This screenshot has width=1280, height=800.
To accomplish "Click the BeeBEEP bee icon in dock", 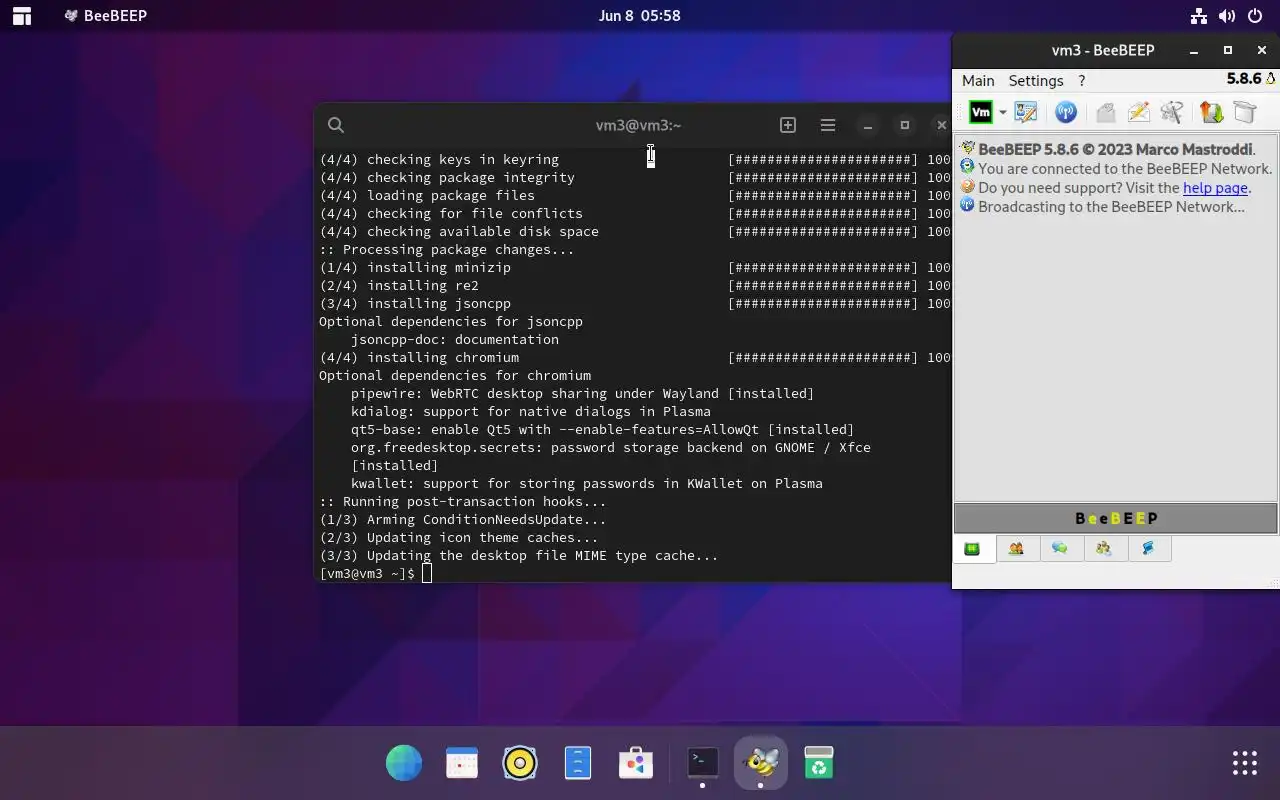I will (761, 763).
